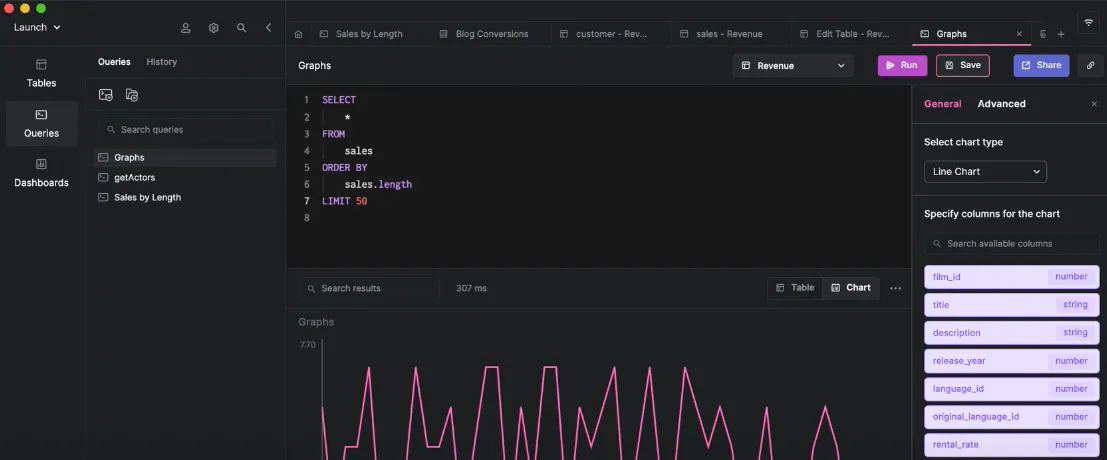Switch results view to Chart
Screen dimensions: 1107x460
point(850,288)
